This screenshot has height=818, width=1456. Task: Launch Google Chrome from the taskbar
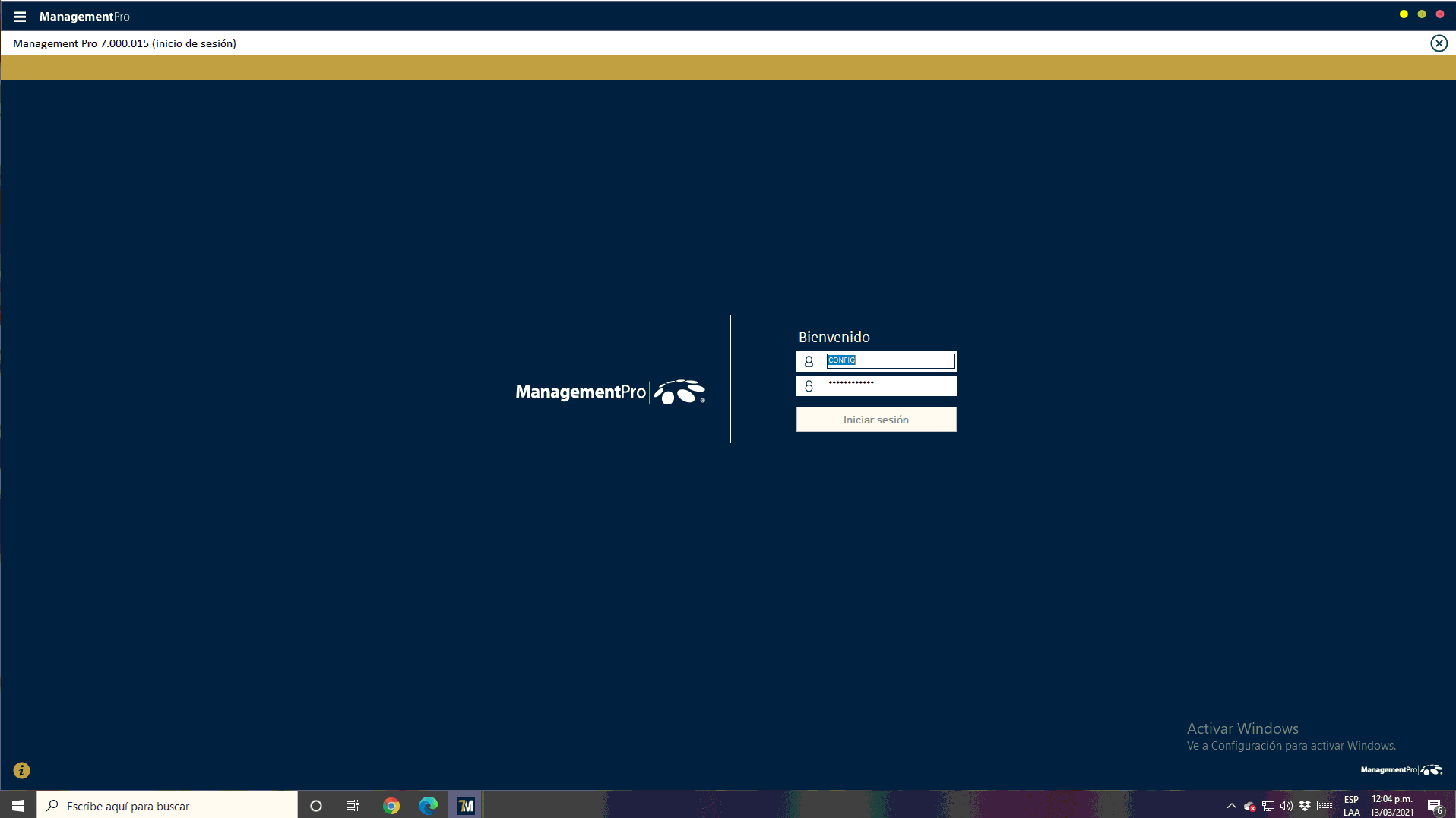391,805
